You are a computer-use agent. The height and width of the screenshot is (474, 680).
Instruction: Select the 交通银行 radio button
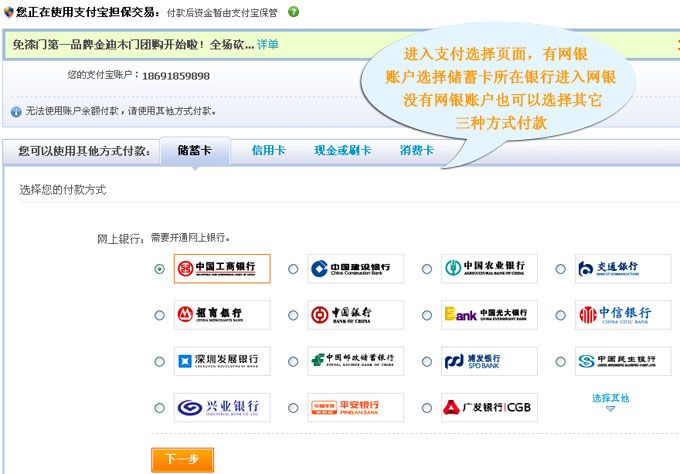(x=560, y=269)
